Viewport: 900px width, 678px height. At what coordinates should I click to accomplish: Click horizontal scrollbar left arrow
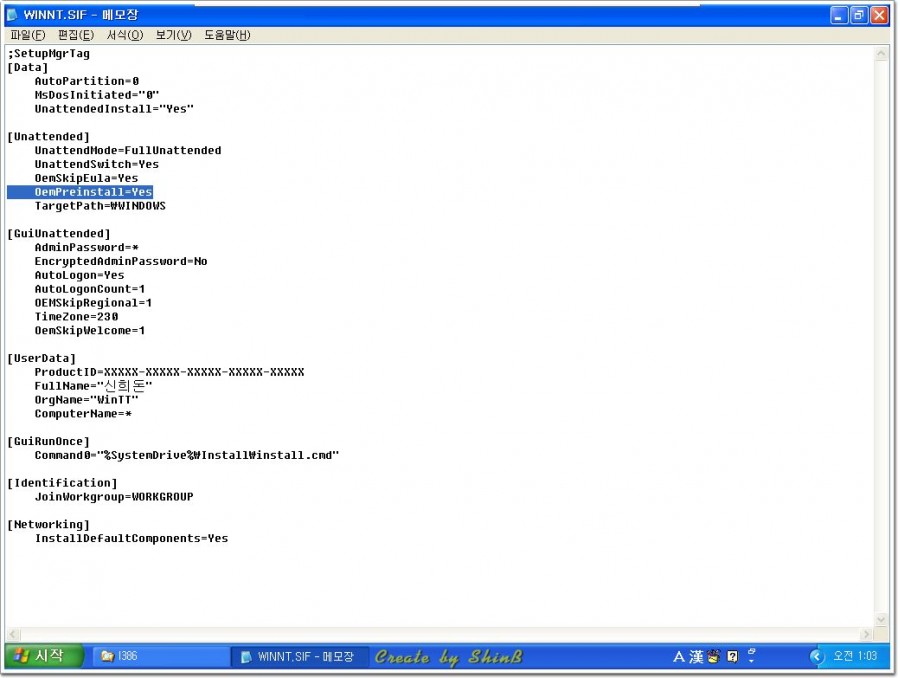pos(13,634)
